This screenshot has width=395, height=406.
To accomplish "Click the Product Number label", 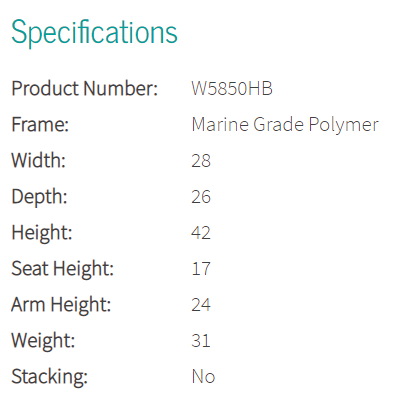I will [85, 89].
